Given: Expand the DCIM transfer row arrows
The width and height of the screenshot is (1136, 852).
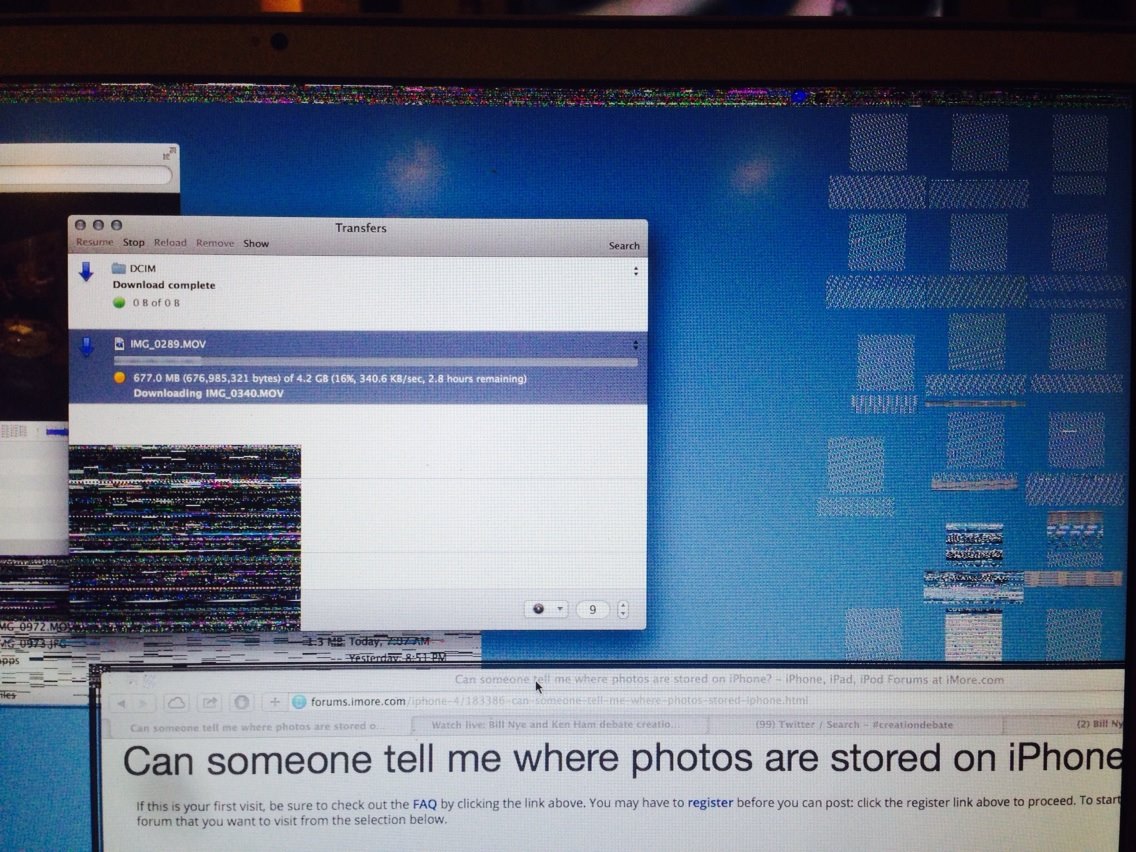Looking at the screenshot, I should 635,271.
